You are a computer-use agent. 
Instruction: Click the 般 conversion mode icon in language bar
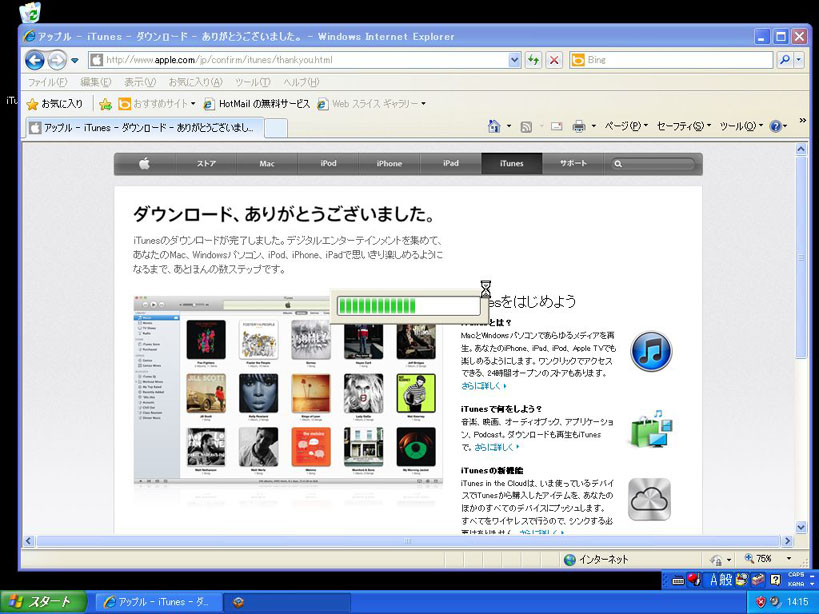[727, 580]
